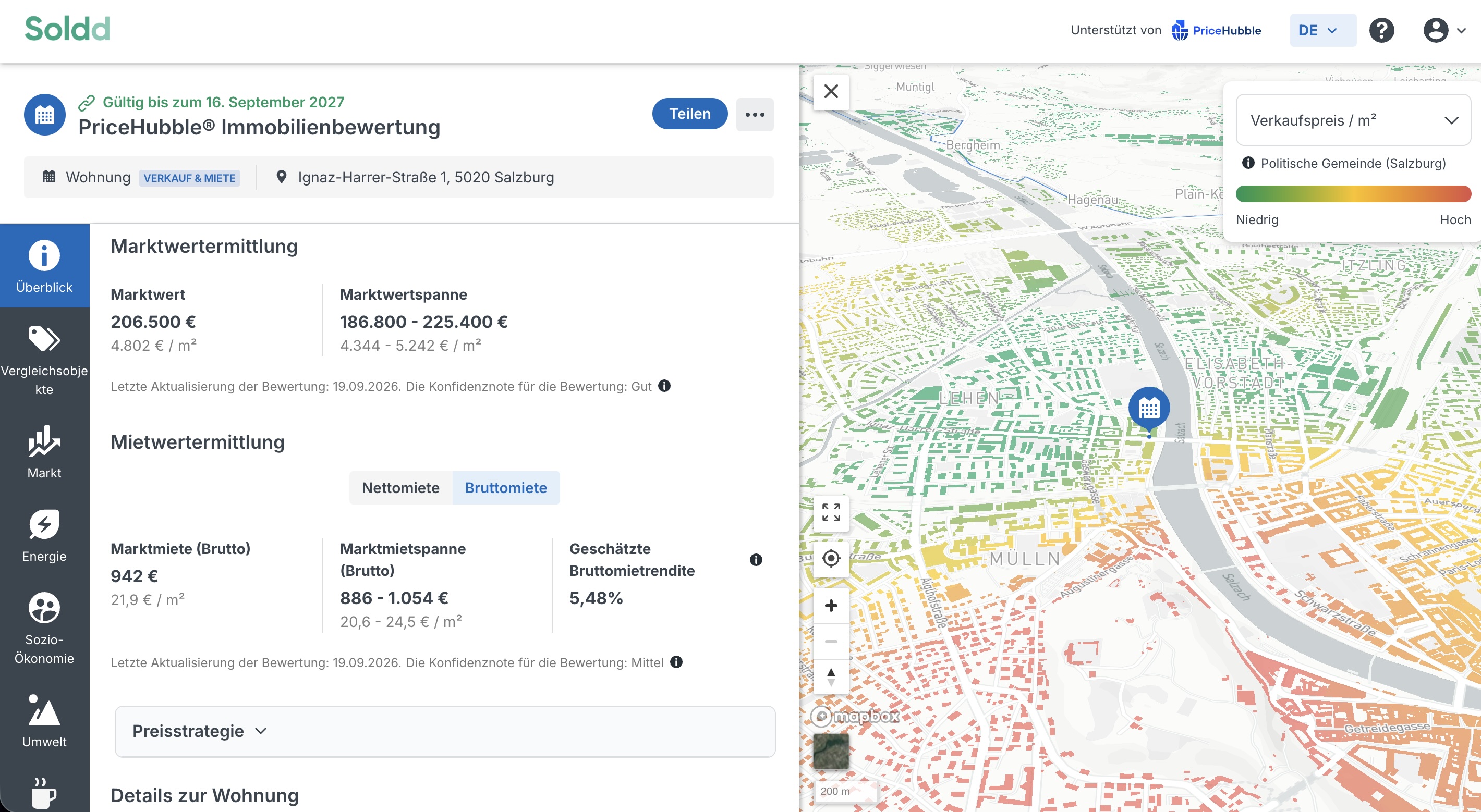Click the location pin icon by address
1481x812 pixels.
pyautogui.click(x=281, y=177)
